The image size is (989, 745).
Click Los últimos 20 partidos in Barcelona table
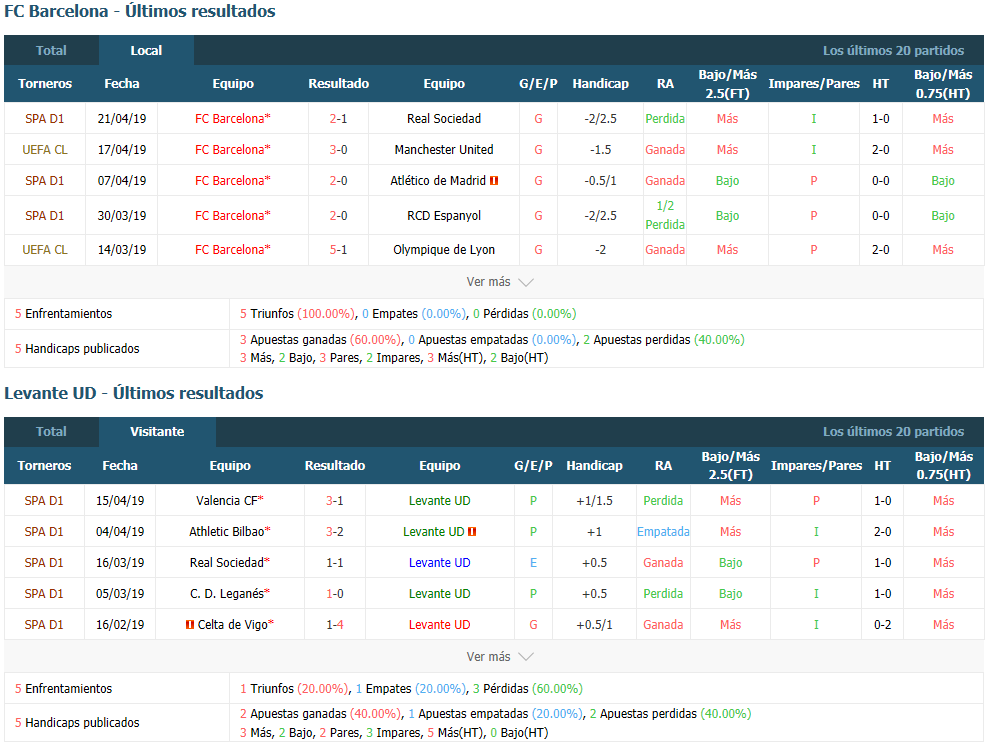pos(893,50)
